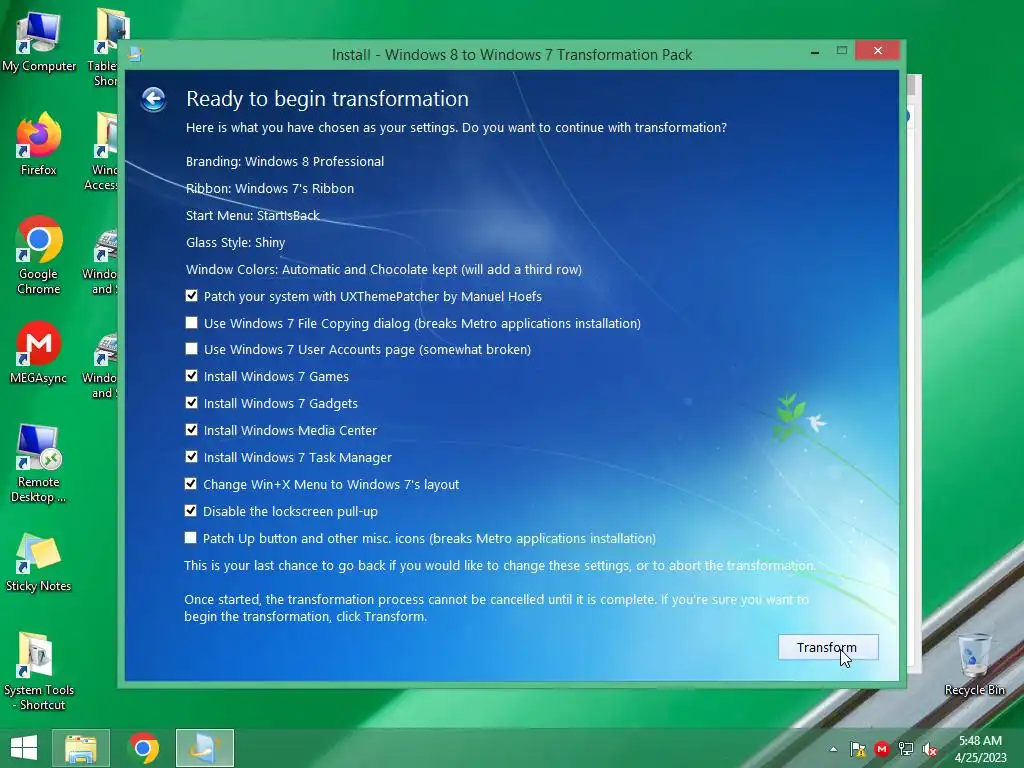Viewport: 1024px width, 768px height.
Task: Launch Firefox from the desktop
Action: point(39,144)
